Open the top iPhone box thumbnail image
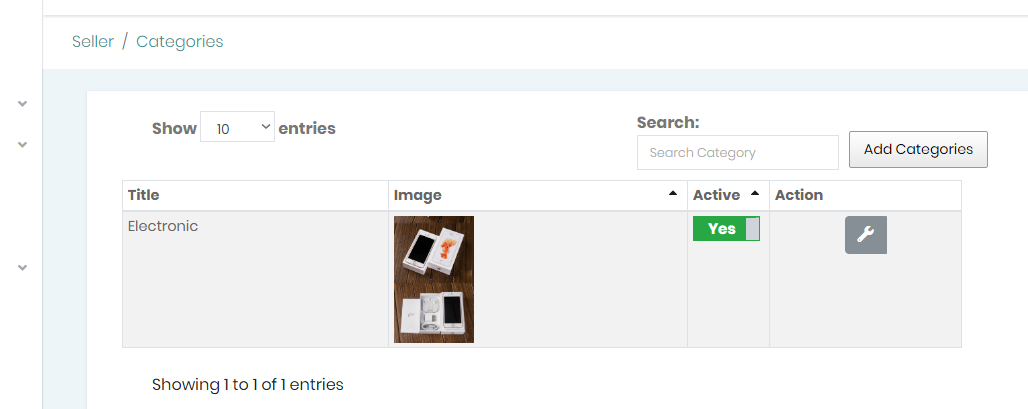The image size is (1028, 409). click(x=434, y=248)
